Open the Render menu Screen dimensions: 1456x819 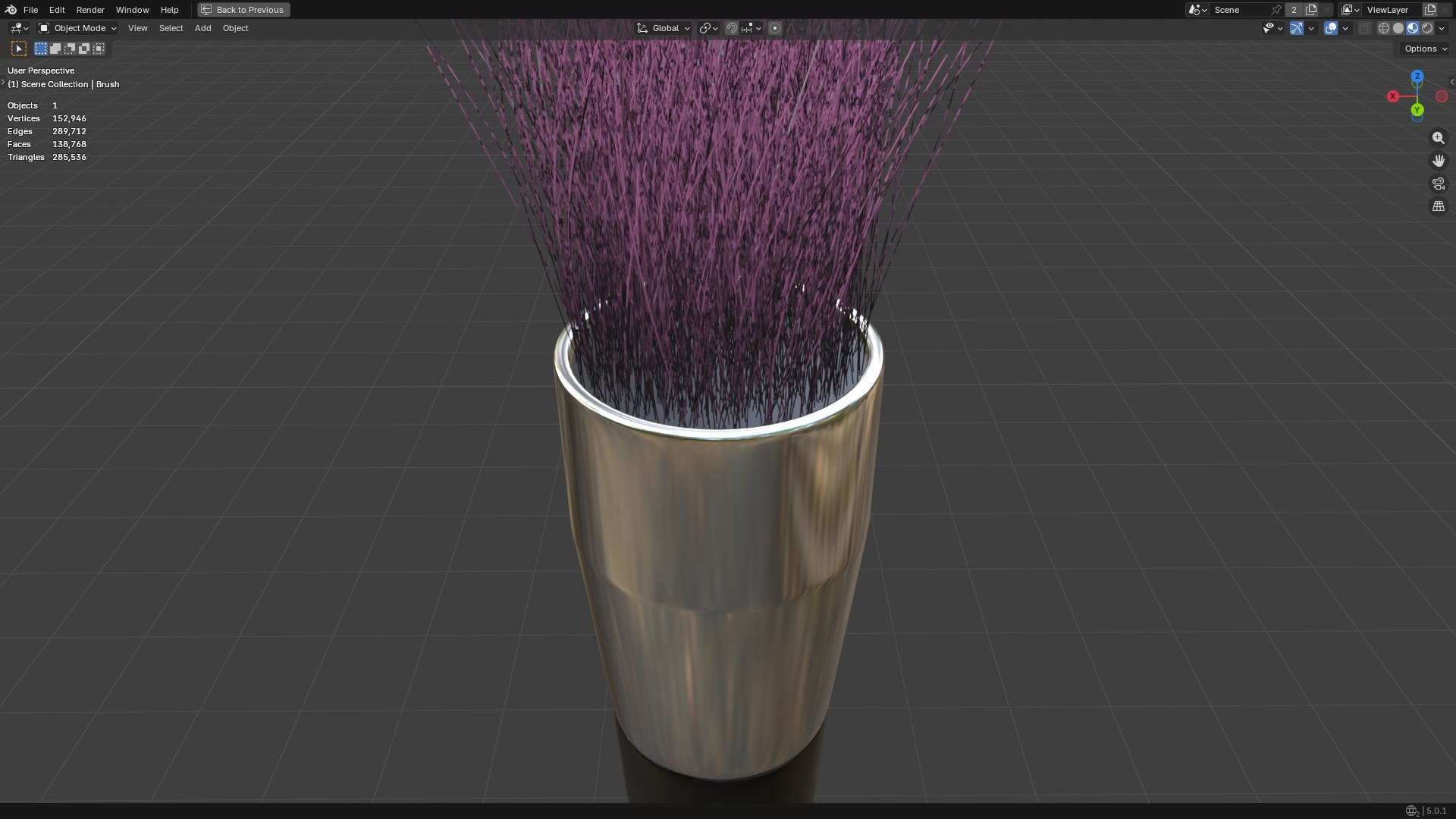click(90, 10)
